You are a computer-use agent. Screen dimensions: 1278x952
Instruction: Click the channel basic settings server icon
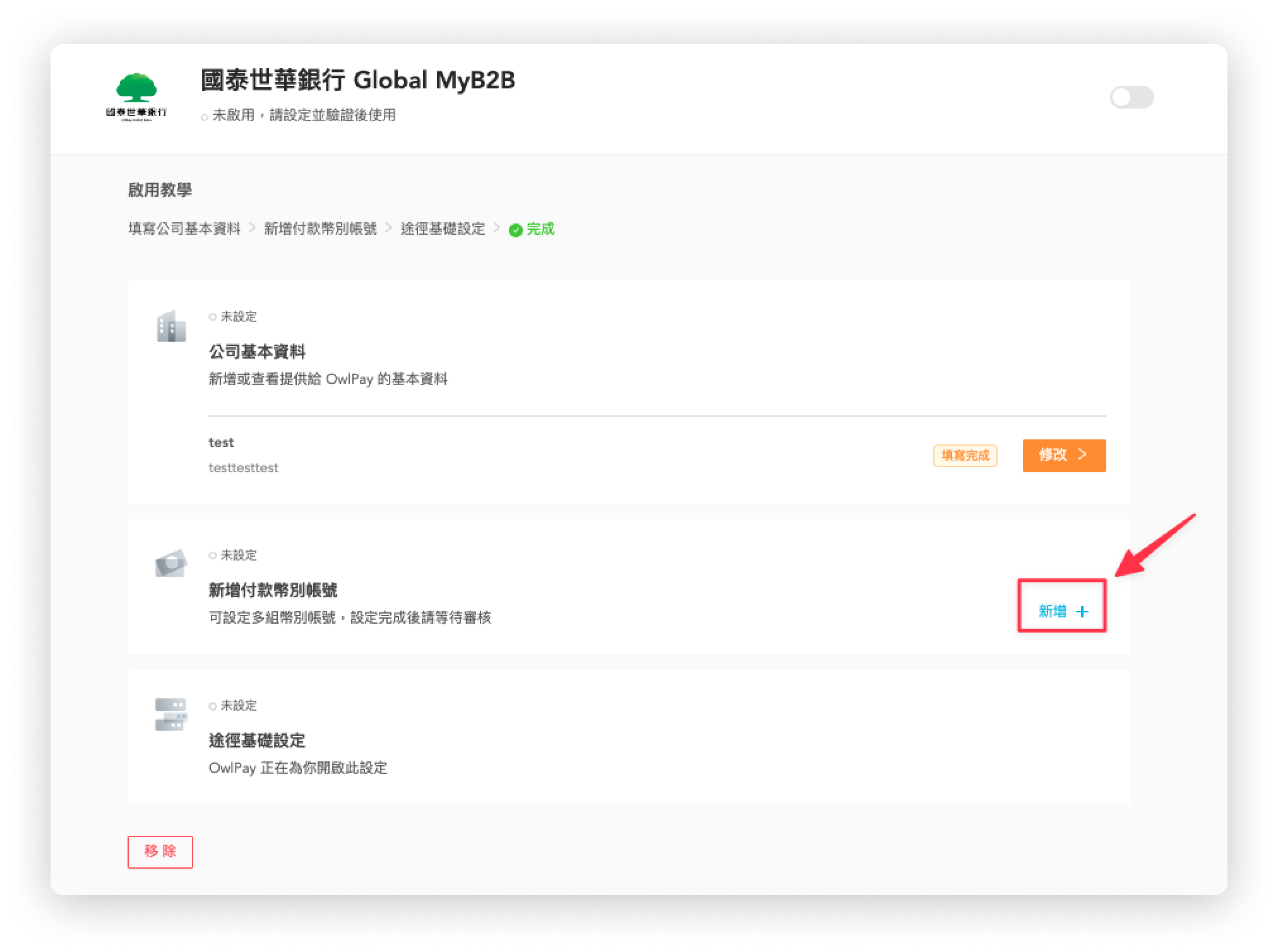[x=171, y=714]
